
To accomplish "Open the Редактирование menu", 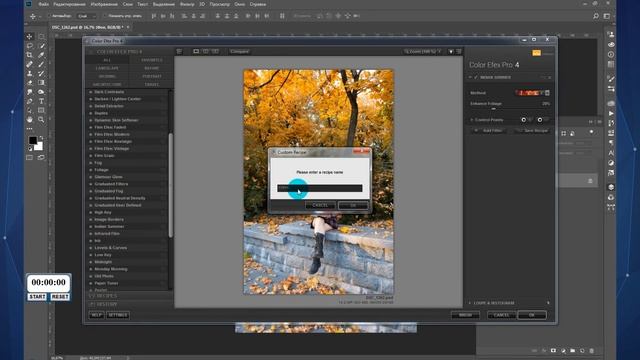I will pyautogui.click(x=69, y=4).
